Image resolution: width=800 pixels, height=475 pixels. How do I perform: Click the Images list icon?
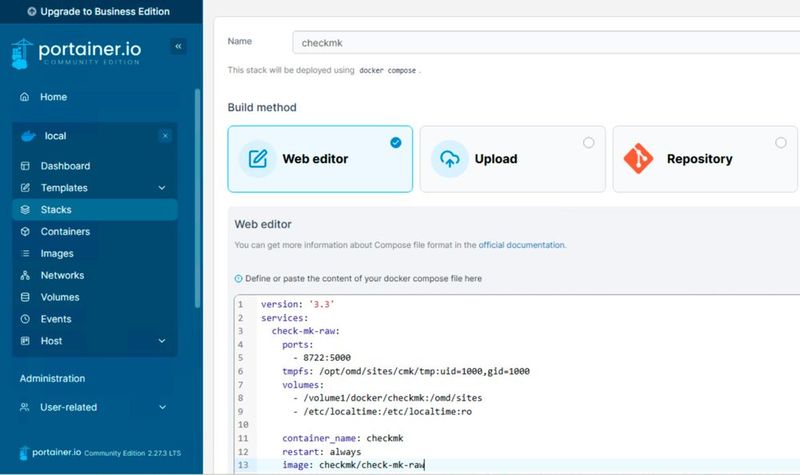click(25, 254)
